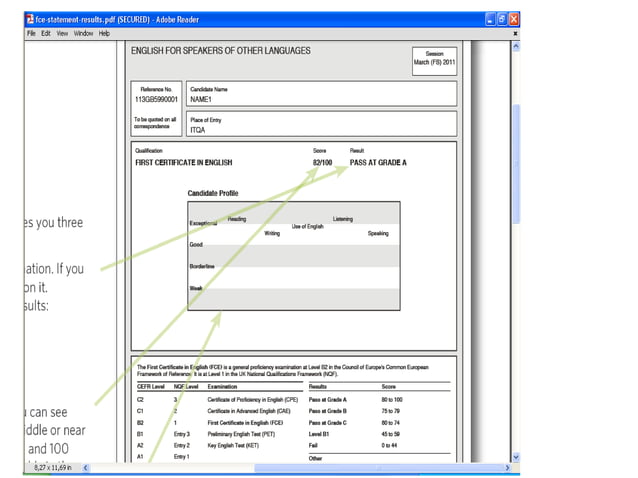Viewport: 638px width, 478px height.
Task: Click the horizontal scrollbar thumb
Action: point(379,467)
